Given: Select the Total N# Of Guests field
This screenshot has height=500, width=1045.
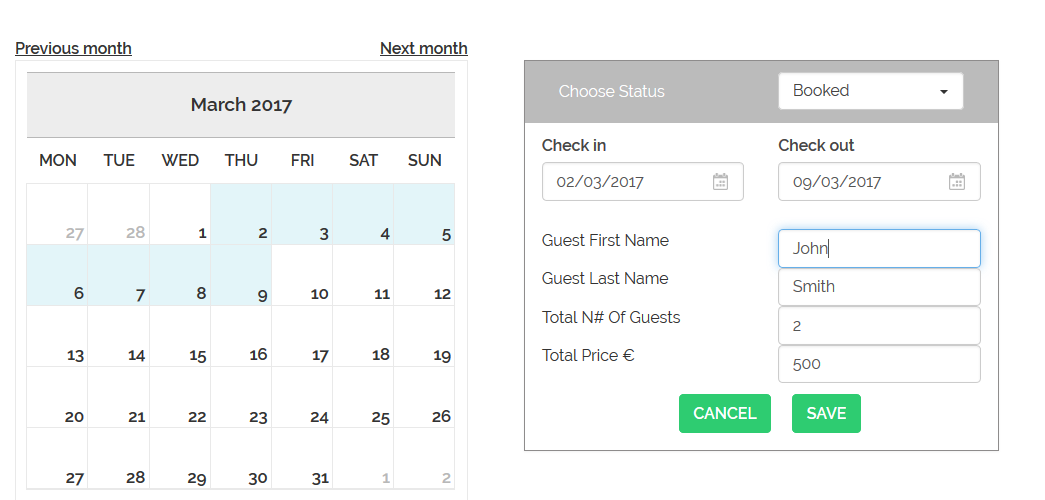Looking at the screenshot, I should [x=879, y=325].
